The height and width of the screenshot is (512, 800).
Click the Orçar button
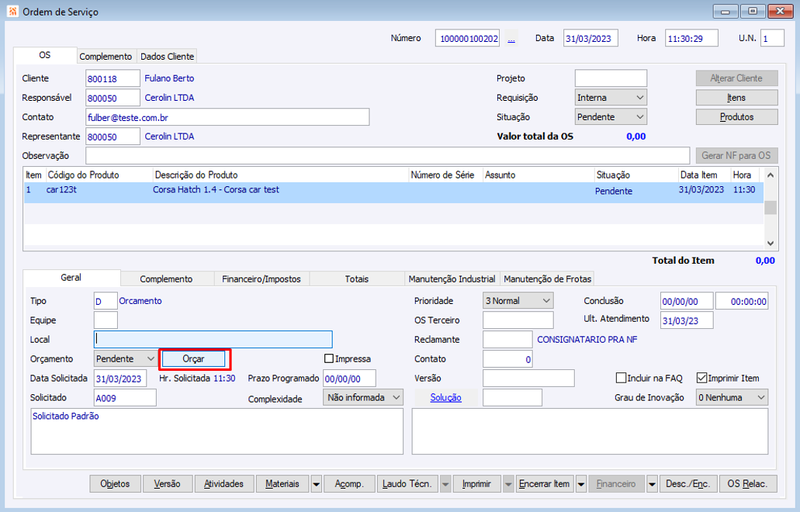point(193,359)
